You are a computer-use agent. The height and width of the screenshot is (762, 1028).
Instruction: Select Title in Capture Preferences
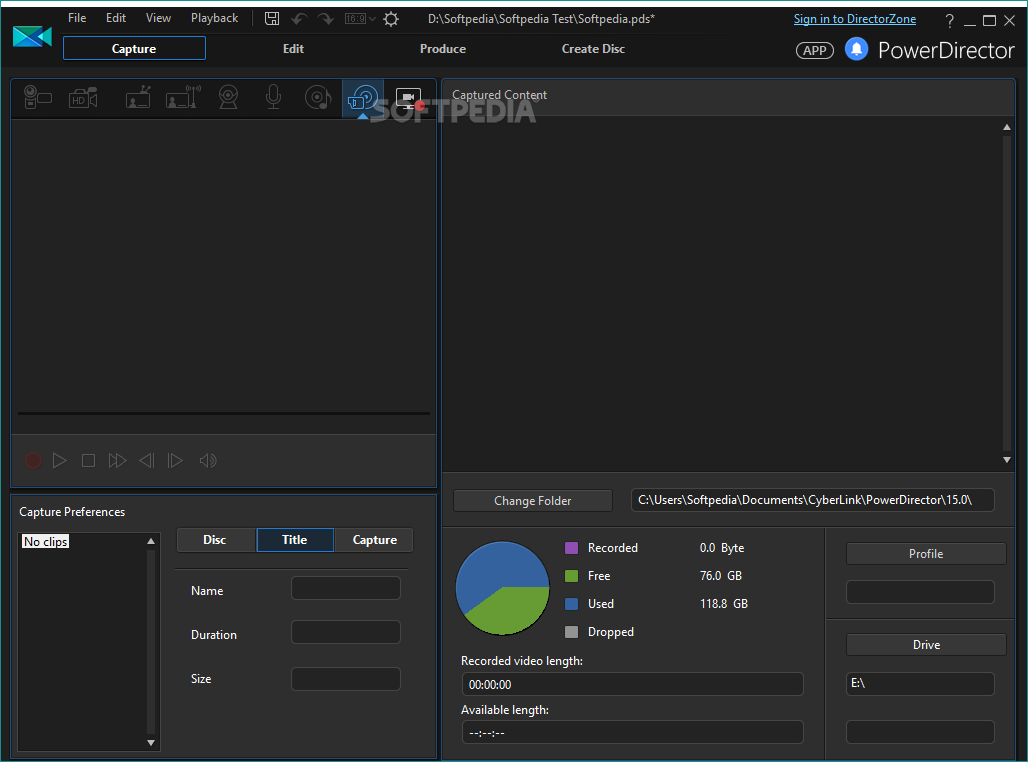295,540
